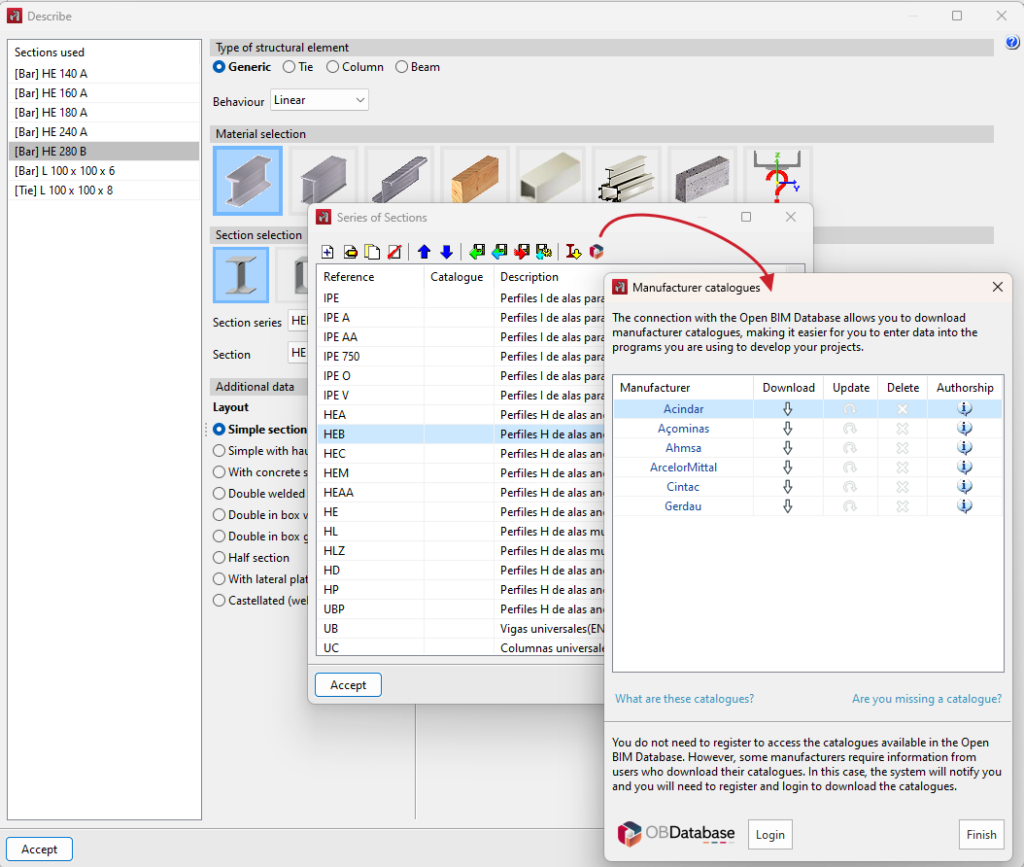The image size is (1024, 867).
Task: Select [Tie] L 100 x 100 x 8
Action: 104,190
